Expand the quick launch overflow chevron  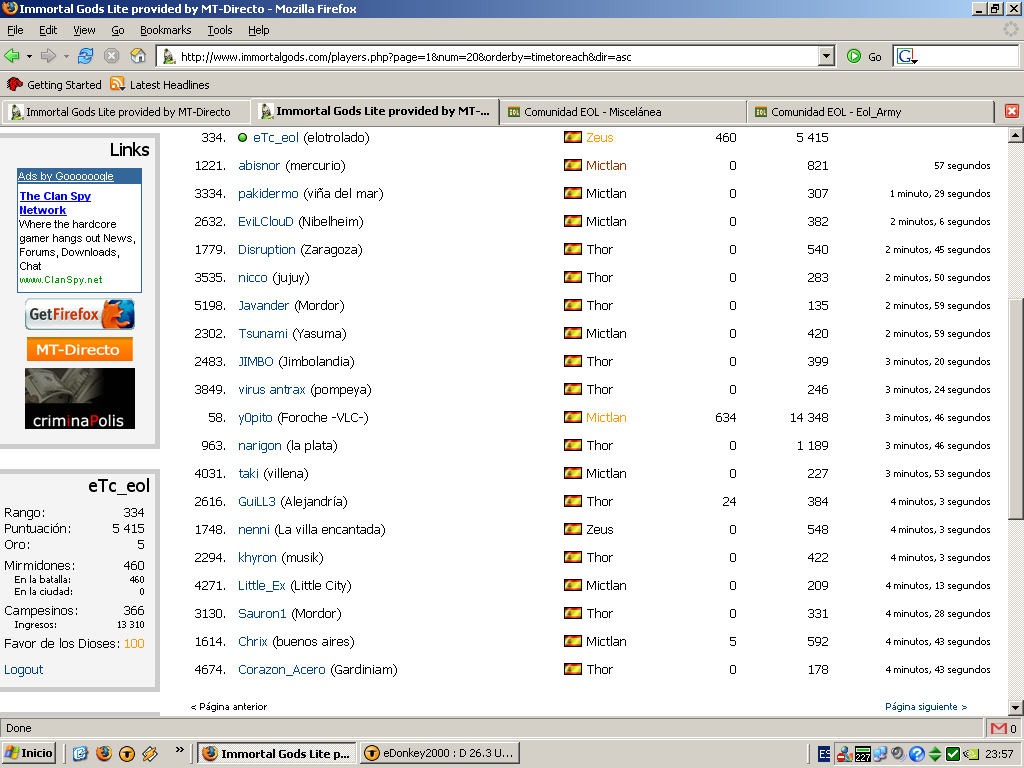click(x=180, y=750)
